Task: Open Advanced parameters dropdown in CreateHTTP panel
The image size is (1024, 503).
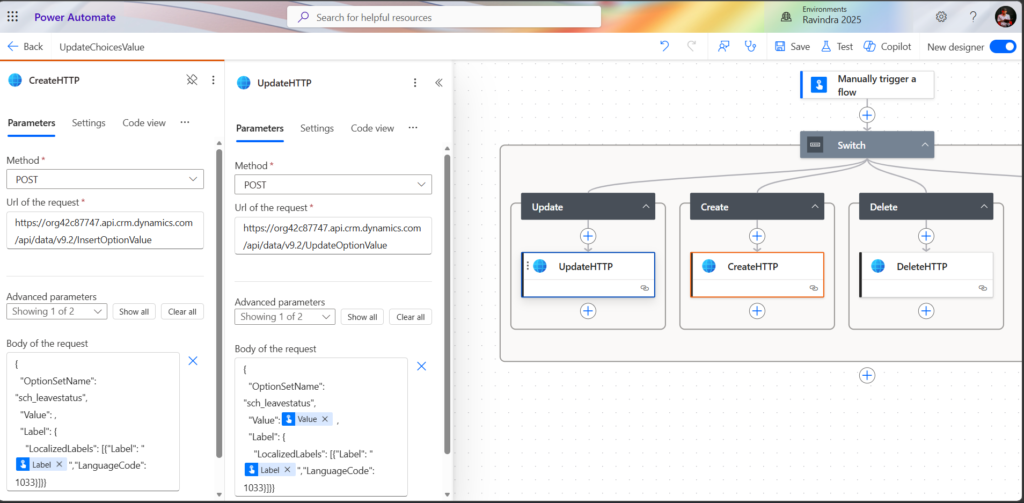Action: (57, 312)
